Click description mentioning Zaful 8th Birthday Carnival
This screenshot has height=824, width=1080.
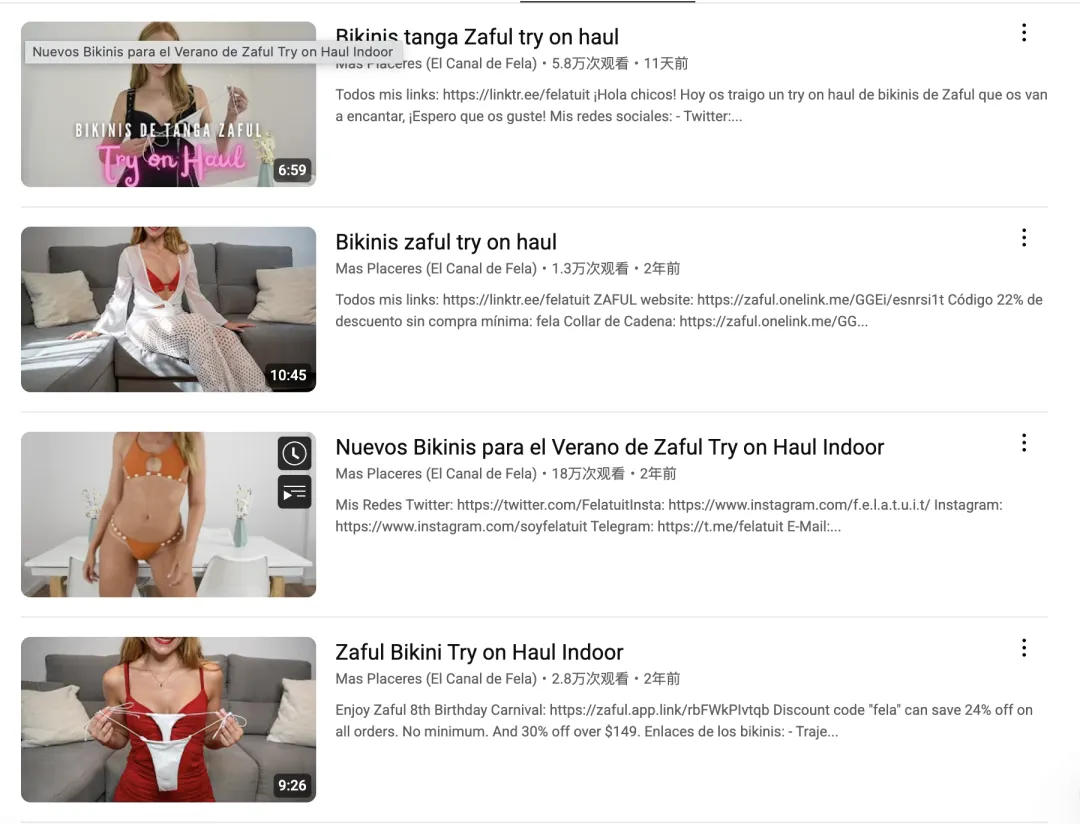tap(684, 721)
